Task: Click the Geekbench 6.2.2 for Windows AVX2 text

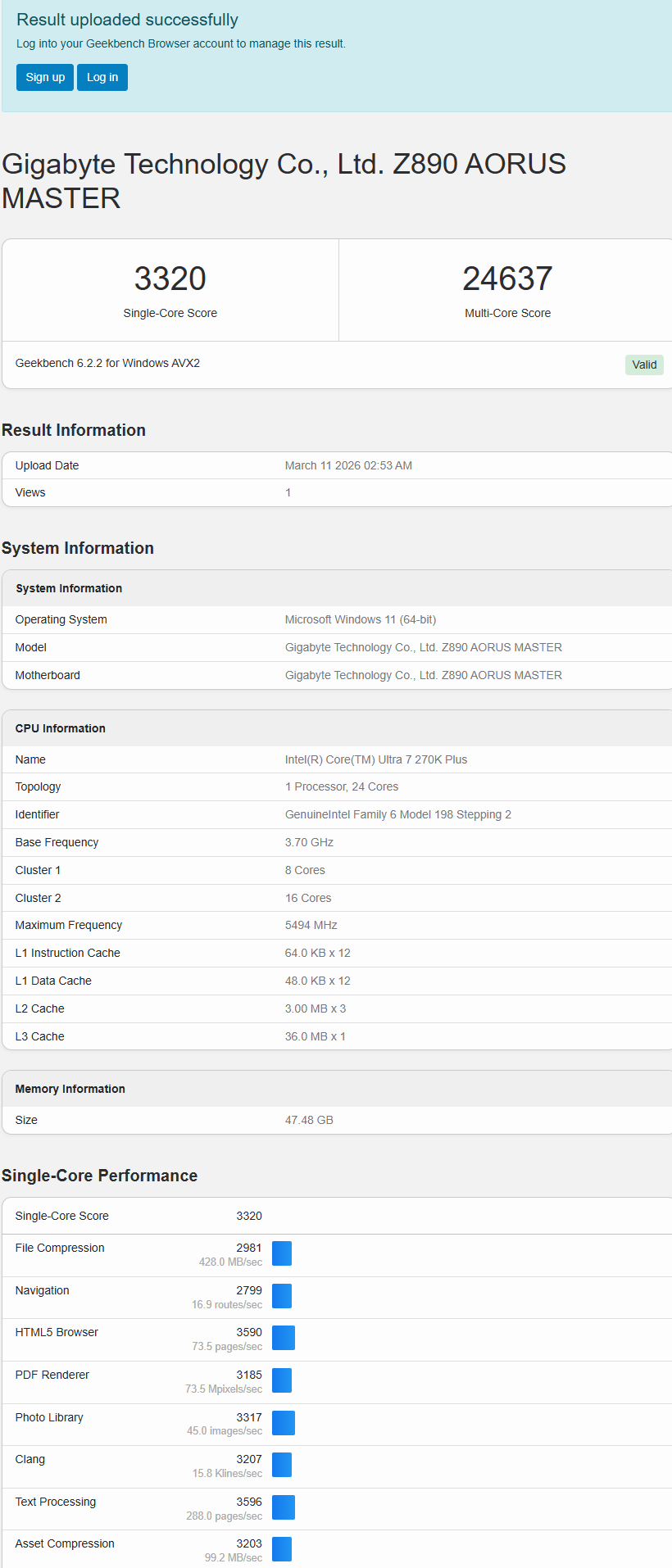Action: coord(107,363)
